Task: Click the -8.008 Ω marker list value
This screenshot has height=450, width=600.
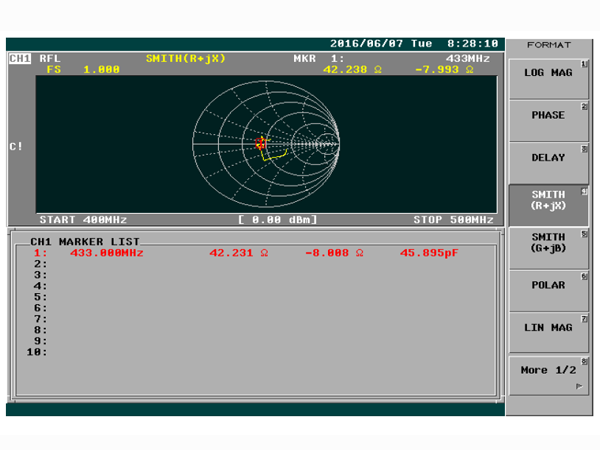Action: pyautogui.click(x=334, y=253)
